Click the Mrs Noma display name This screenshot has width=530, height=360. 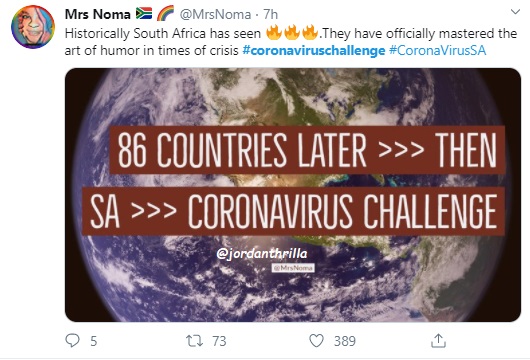click(x=97, y=14)
